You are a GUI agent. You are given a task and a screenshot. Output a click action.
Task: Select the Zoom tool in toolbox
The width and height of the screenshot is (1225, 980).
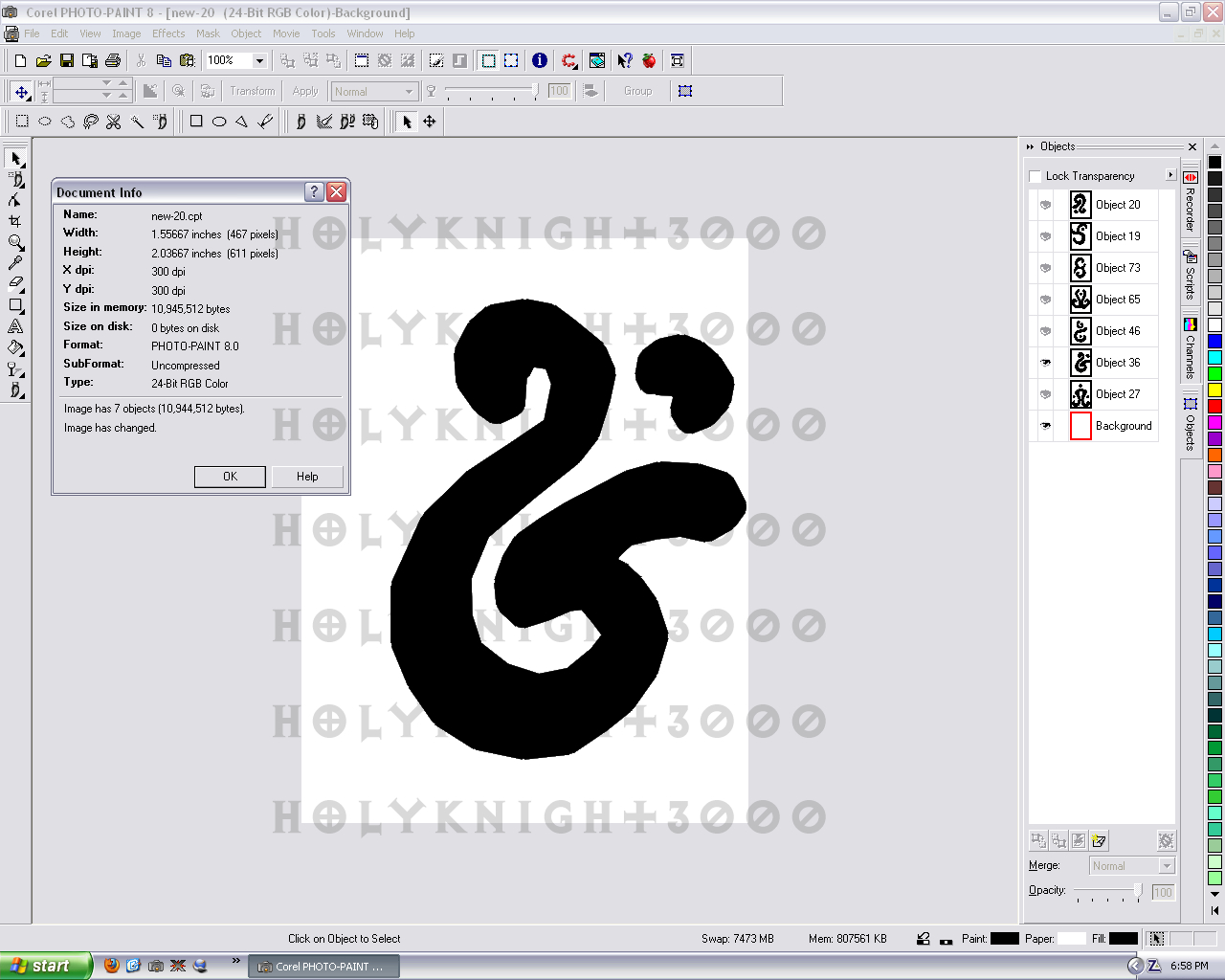click(15, 243)
